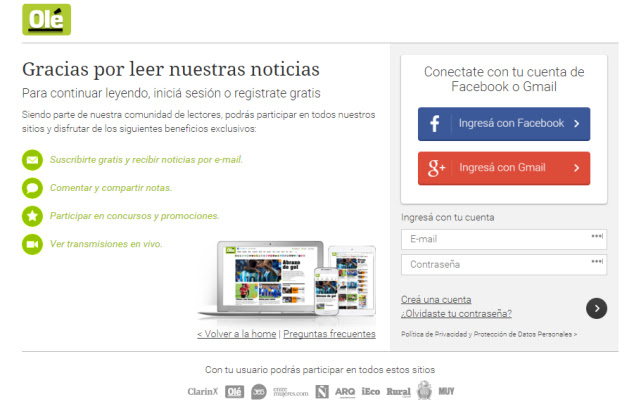Click the green speech bubble comment icon
Screen dimensions: 640x400
click(32, 188)
